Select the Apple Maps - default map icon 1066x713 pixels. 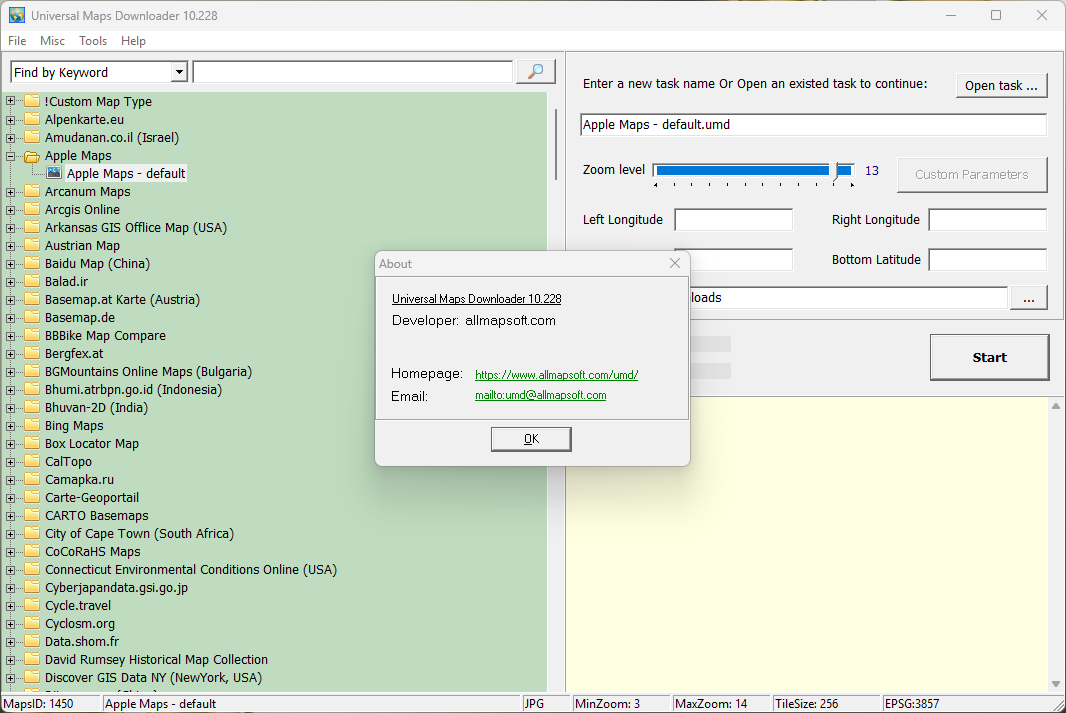(x=54, y=173)
